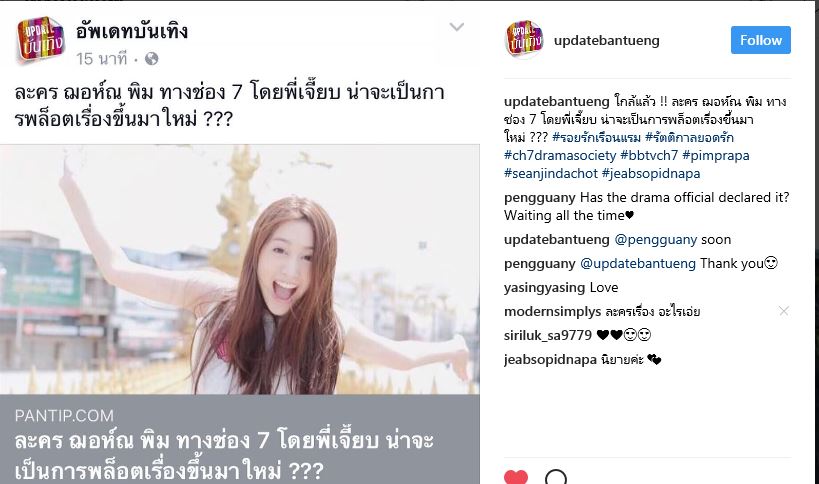Click the @pengguany mention link

(656, 240)
